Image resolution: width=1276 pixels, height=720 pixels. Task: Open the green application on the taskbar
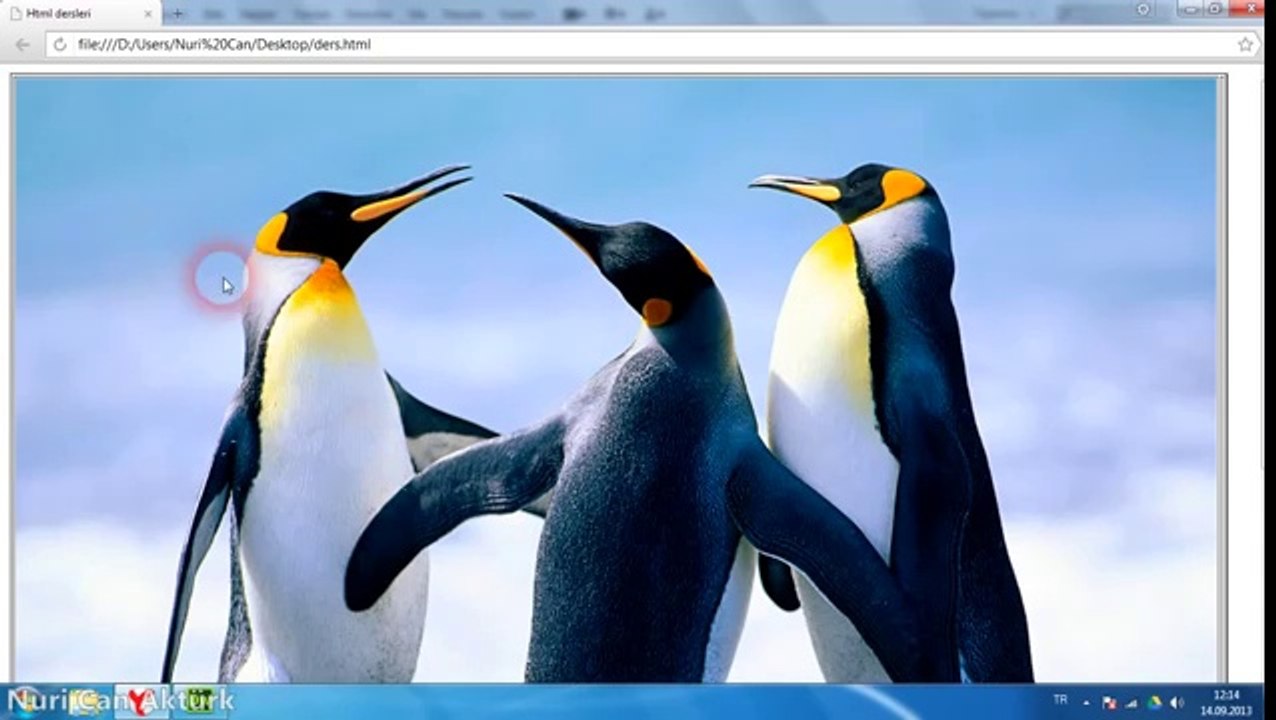click(200, 701)
